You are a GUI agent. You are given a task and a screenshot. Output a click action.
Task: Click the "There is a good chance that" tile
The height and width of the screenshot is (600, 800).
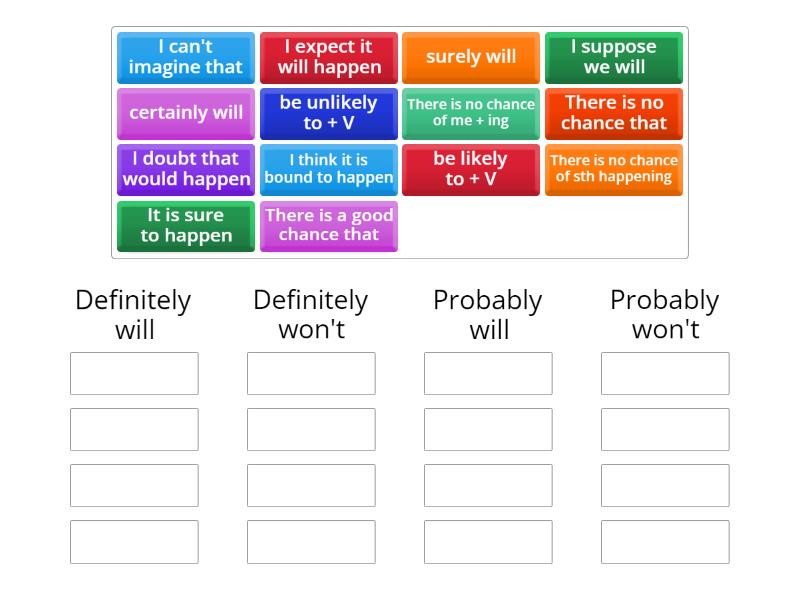[328, 226]
